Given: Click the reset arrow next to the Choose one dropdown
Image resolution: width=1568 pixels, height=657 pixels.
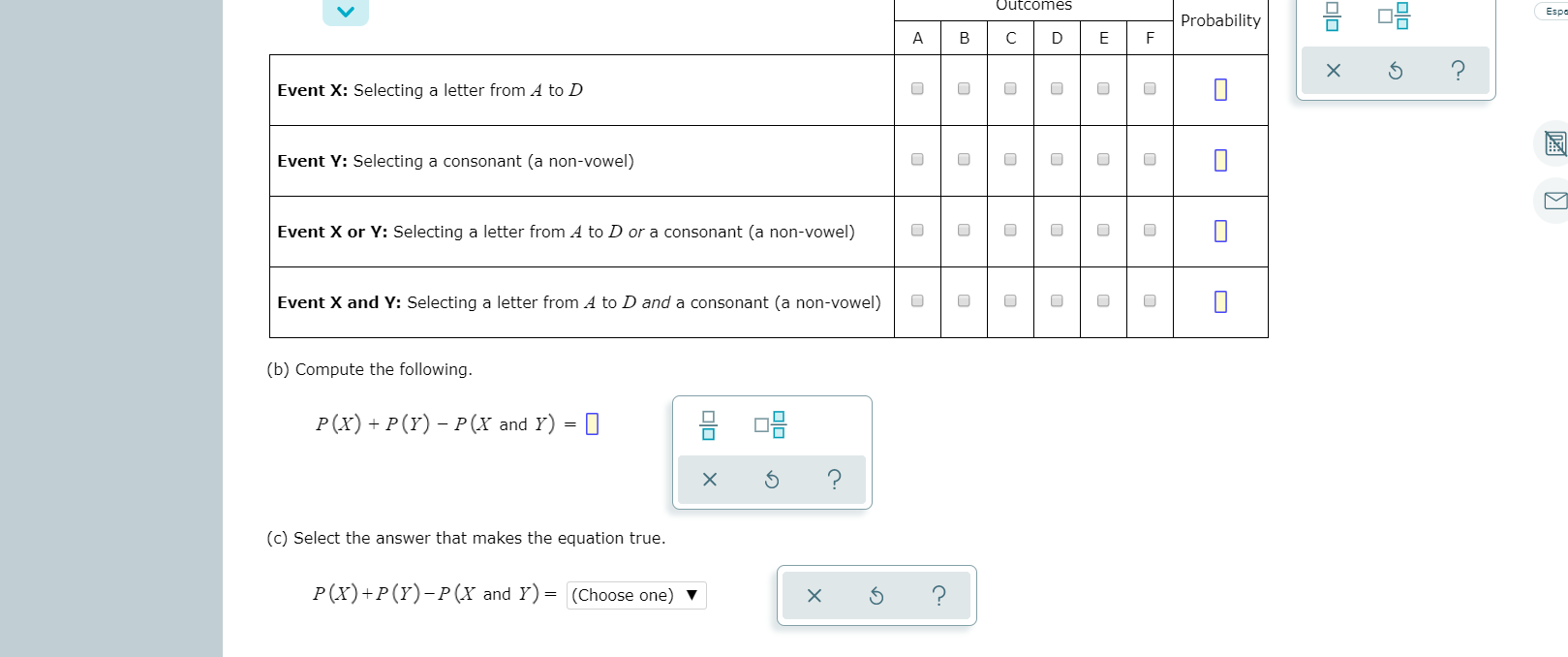Looking at the screenshot, I should coord(876,595).
